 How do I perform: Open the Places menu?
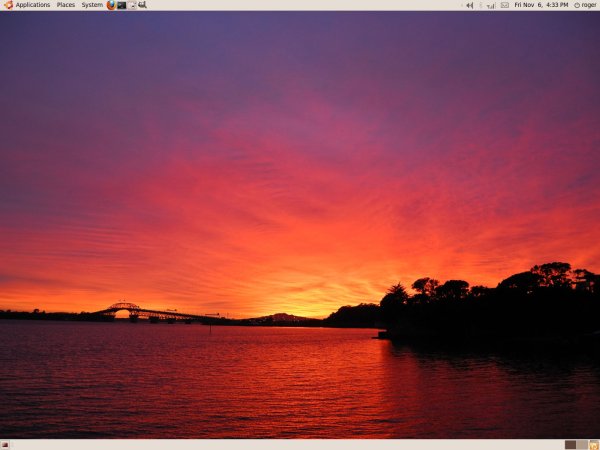tap(66, 5)
